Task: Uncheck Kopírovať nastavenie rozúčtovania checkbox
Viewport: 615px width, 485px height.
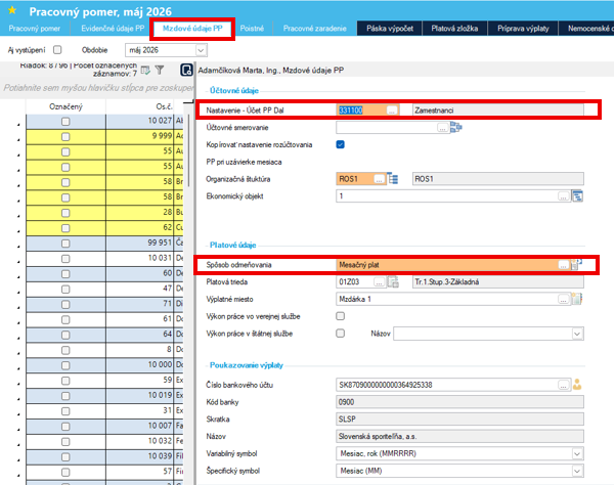Action: [340, 145]
